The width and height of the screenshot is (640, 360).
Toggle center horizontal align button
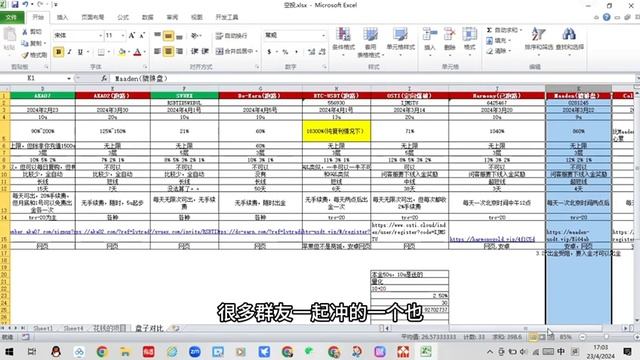[x=168, y=51]
